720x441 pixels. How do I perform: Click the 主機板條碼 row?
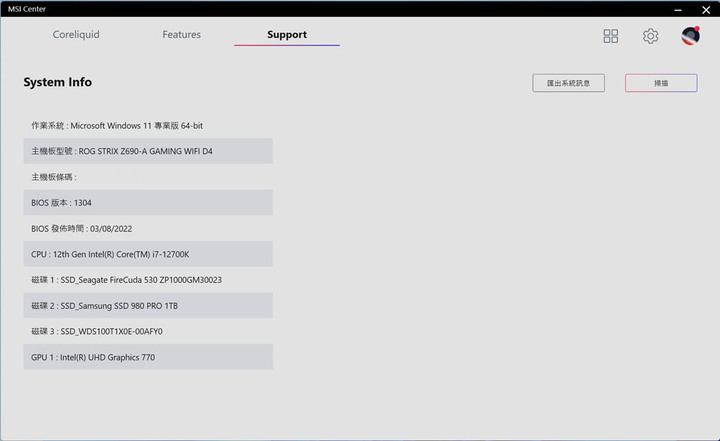tap(148, 177)
